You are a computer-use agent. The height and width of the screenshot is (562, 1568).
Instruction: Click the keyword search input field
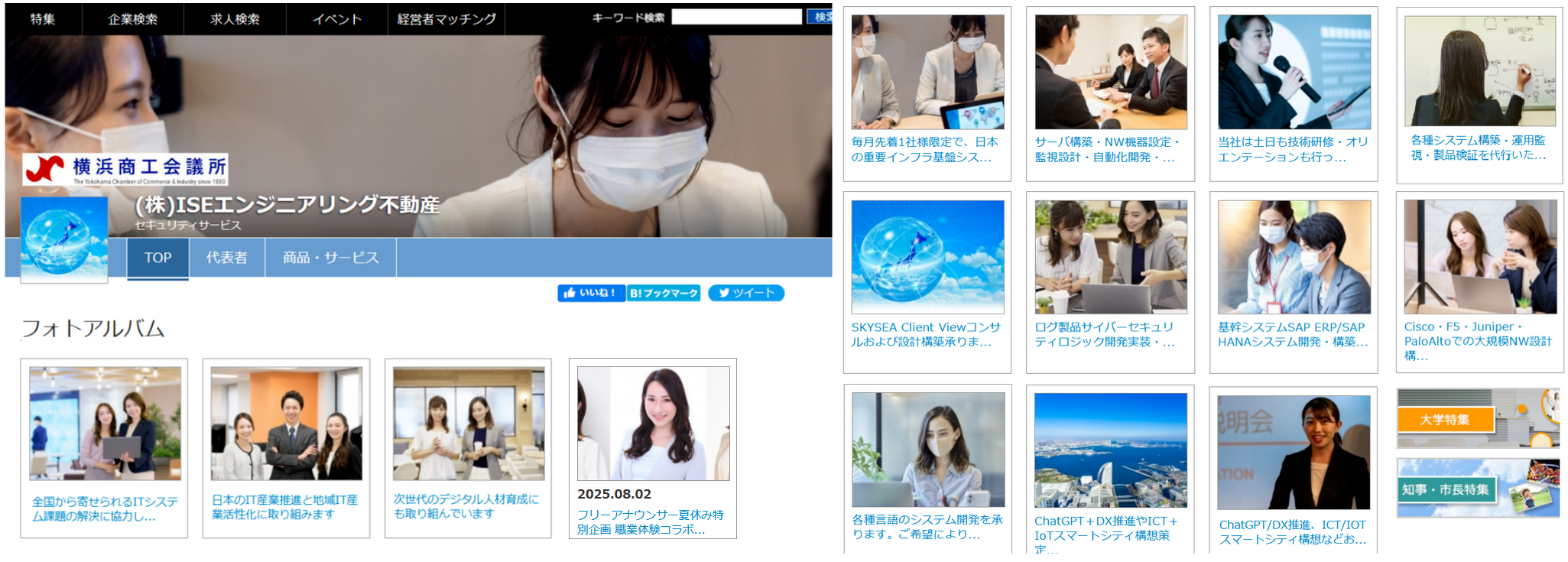(x=736, y=17)
